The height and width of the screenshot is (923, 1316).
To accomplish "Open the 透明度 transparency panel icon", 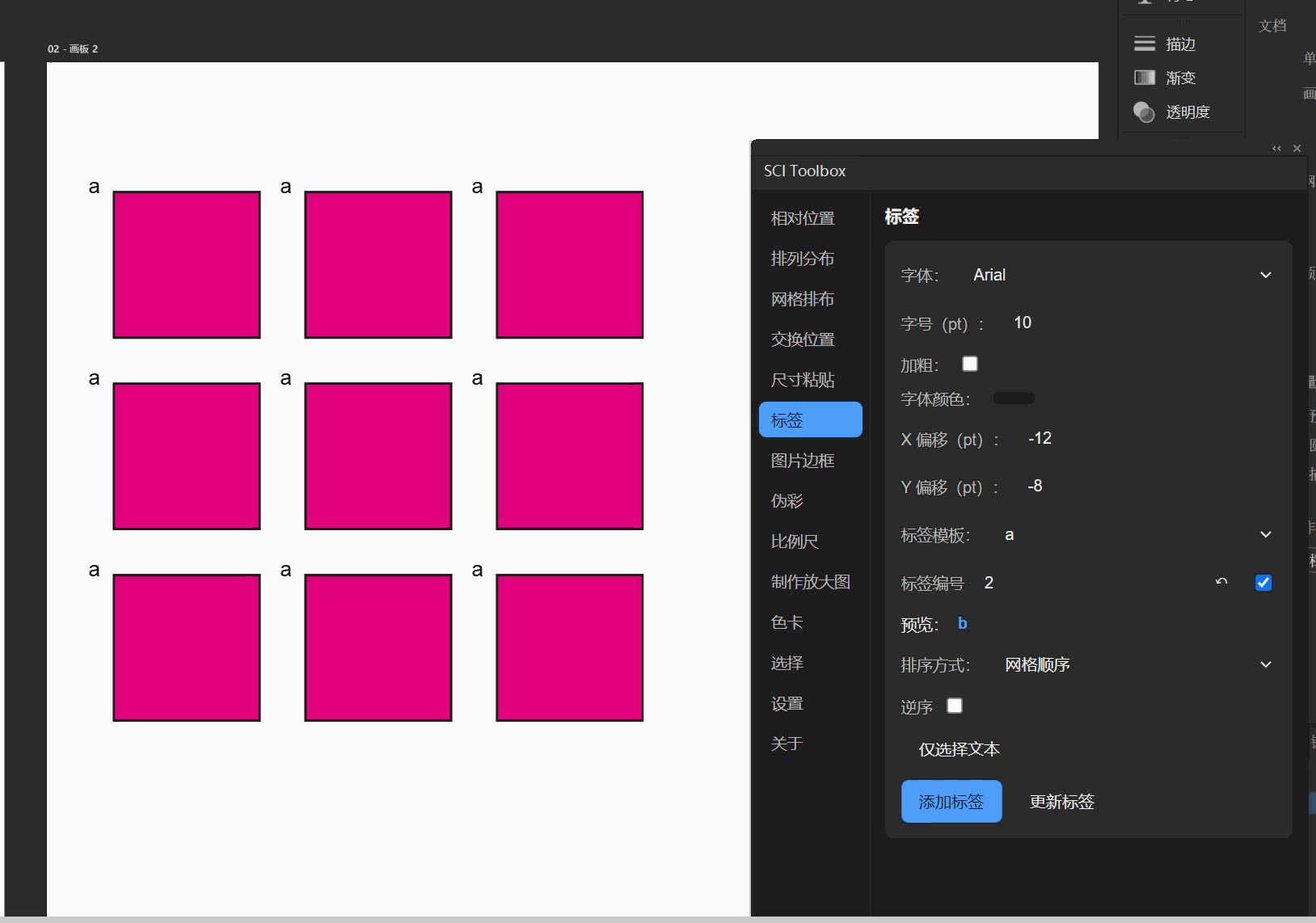I will [x=1144, y=112].
